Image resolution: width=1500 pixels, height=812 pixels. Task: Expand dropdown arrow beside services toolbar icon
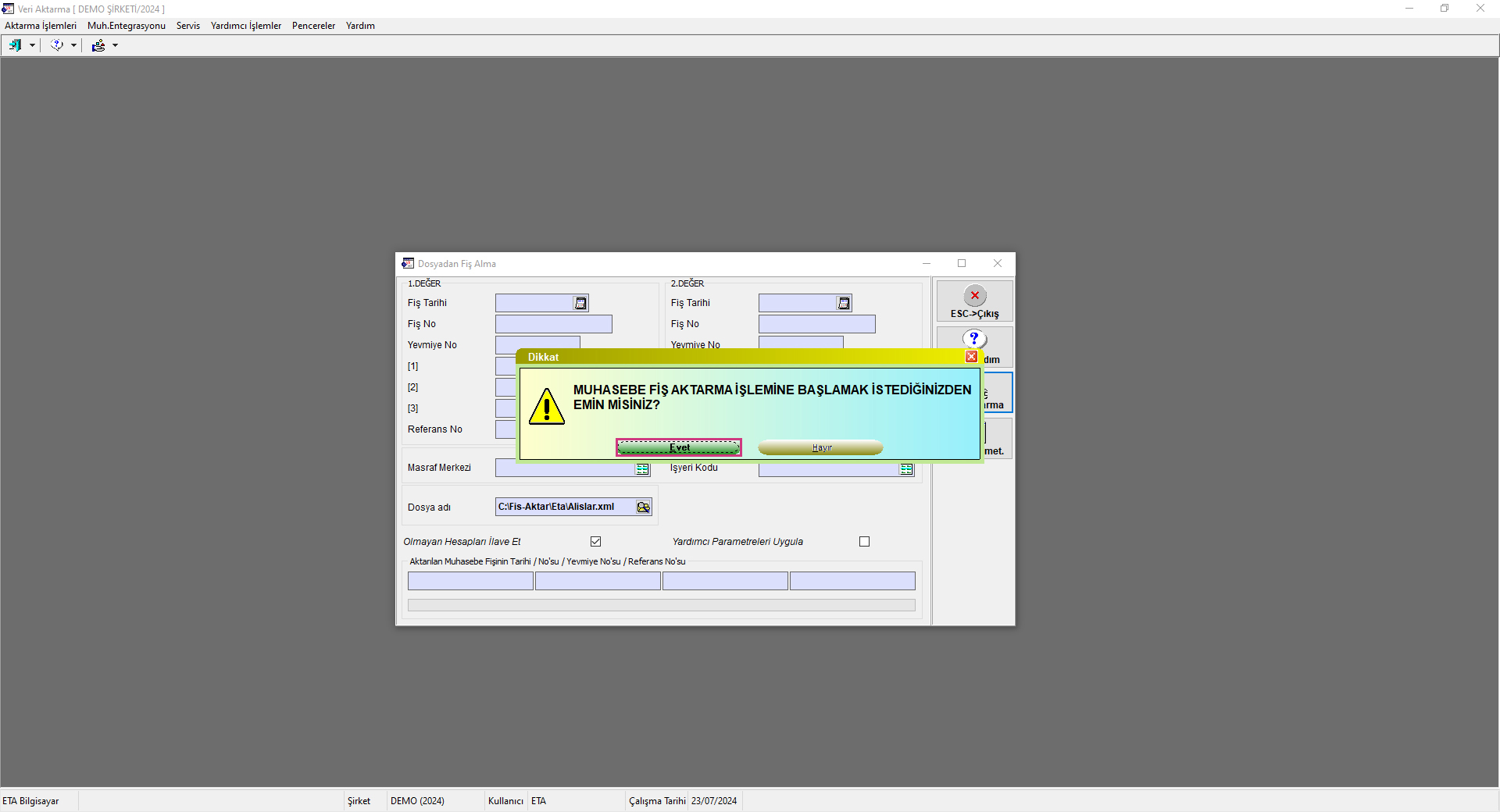(x=115, y=45)
